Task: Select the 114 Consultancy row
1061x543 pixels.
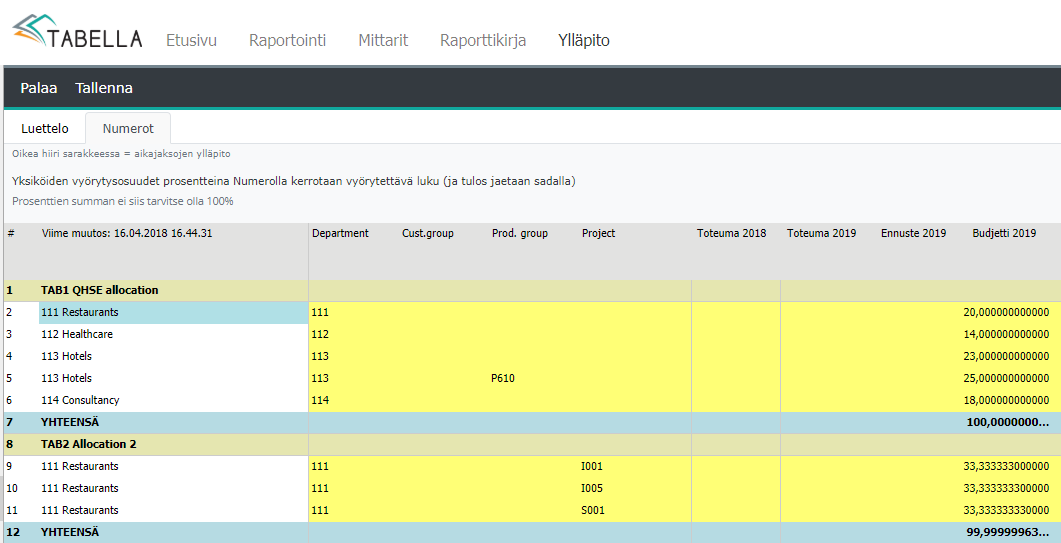Action: 80,400
